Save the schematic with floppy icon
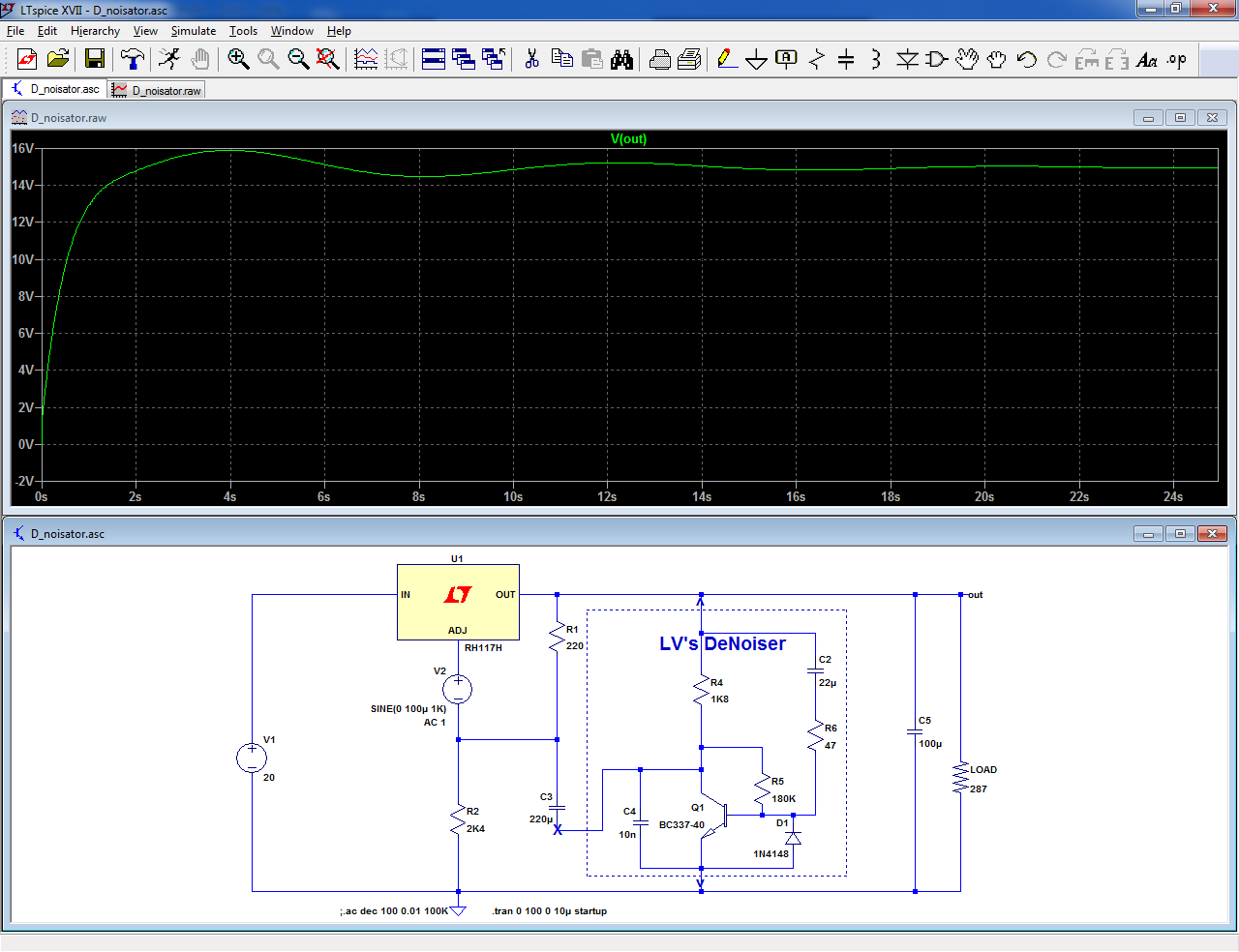The width and height of the screenshot is (1239, 952). 94,60
